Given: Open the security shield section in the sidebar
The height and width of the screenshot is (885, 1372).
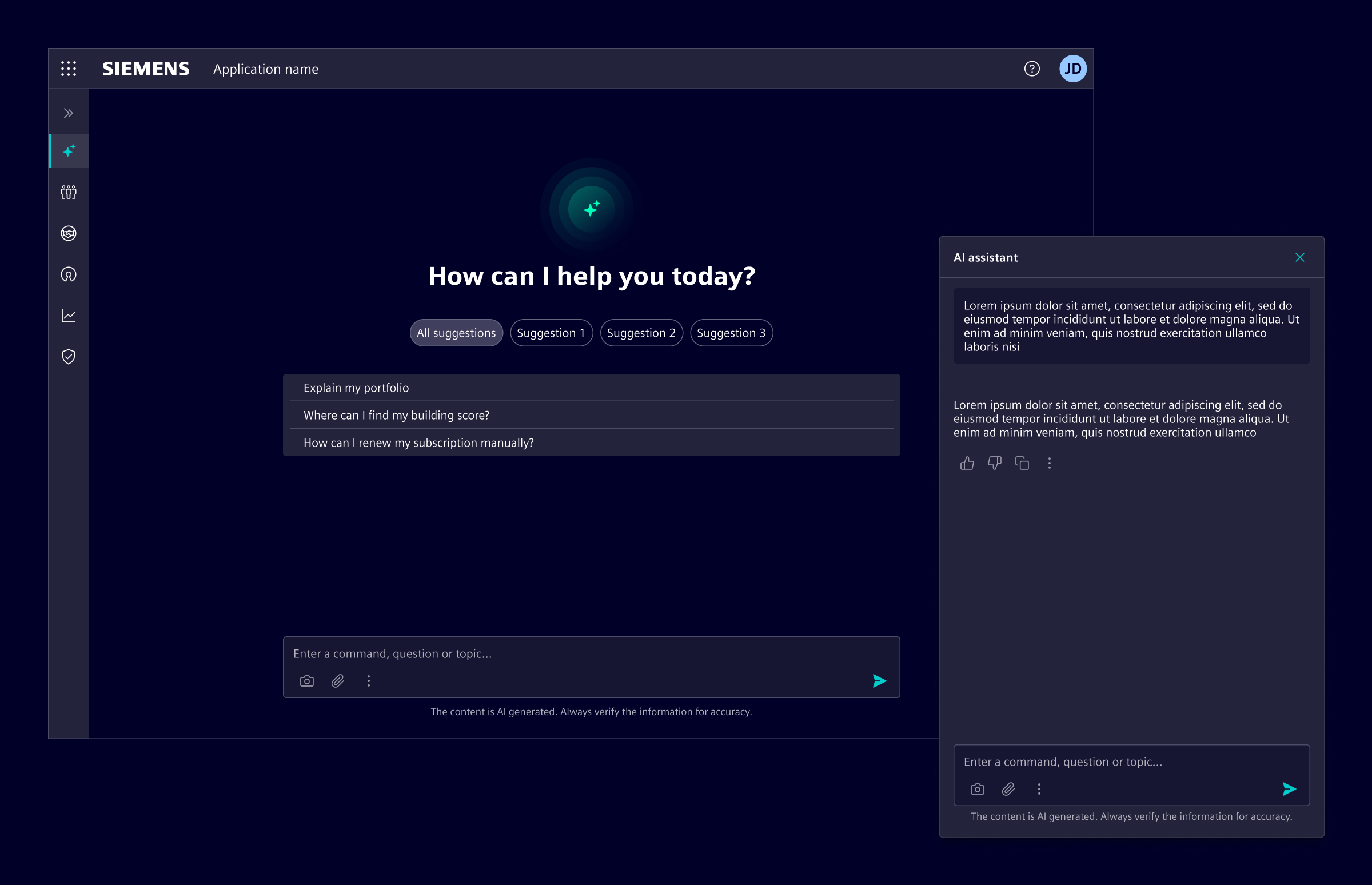Looking at the screenshot, I should [69, 357].
